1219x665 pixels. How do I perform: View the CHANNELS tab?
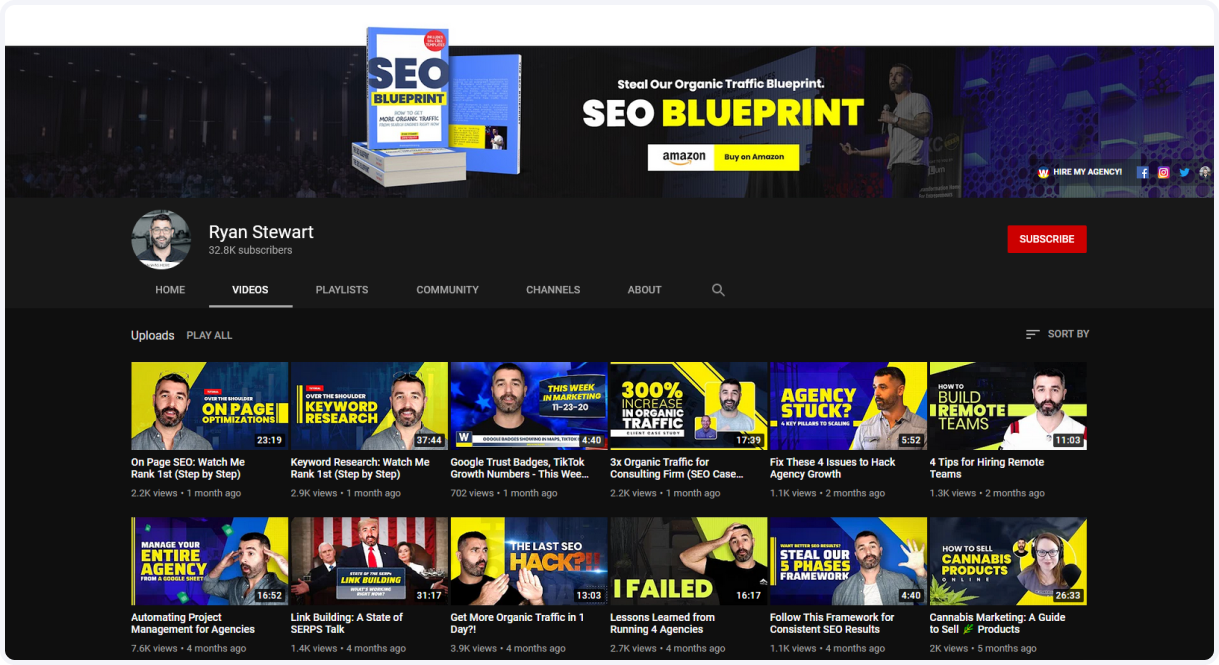553,290
